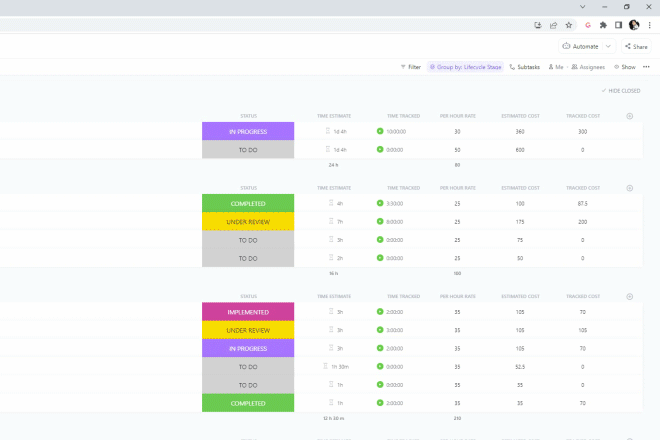This screenshot has height=440, width=660.
Task: Open the Filter menu
Action: tap(410, 67)
